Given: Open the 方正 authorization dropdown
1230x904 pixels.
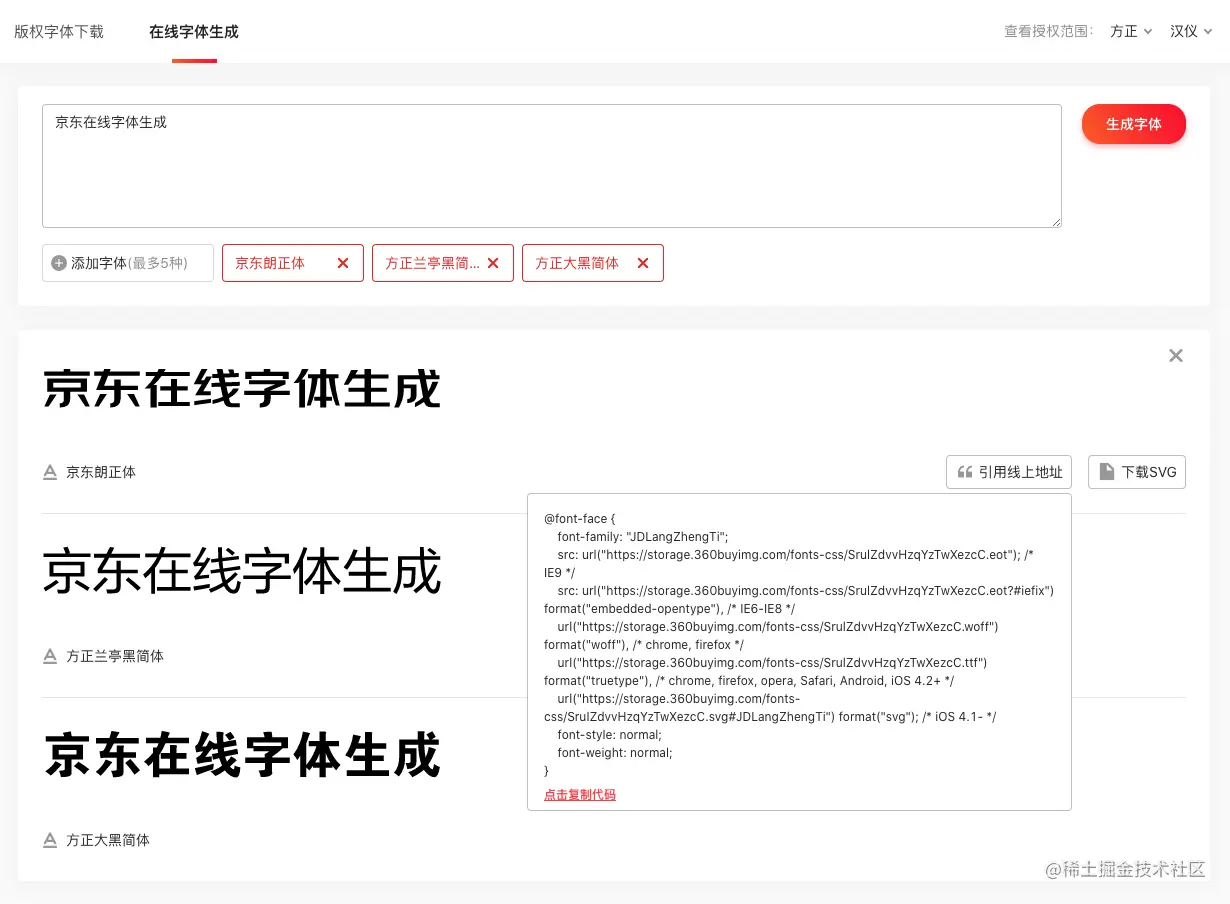Looking at the screenshot, I should [1130, 31].
